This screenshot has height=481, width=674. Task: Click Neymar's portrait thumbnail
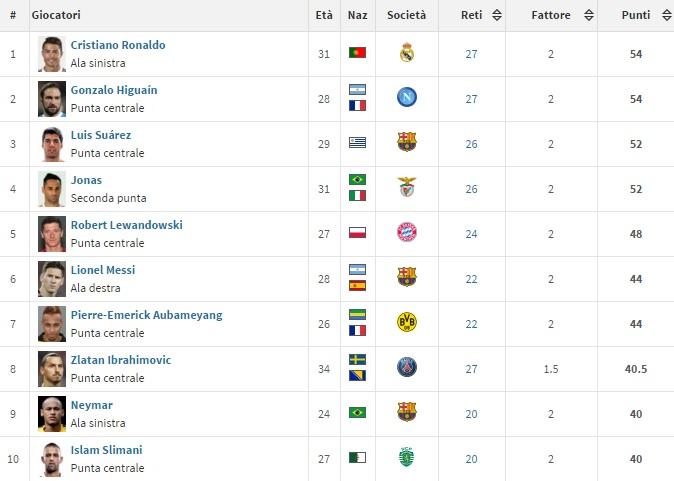point(52,412)
